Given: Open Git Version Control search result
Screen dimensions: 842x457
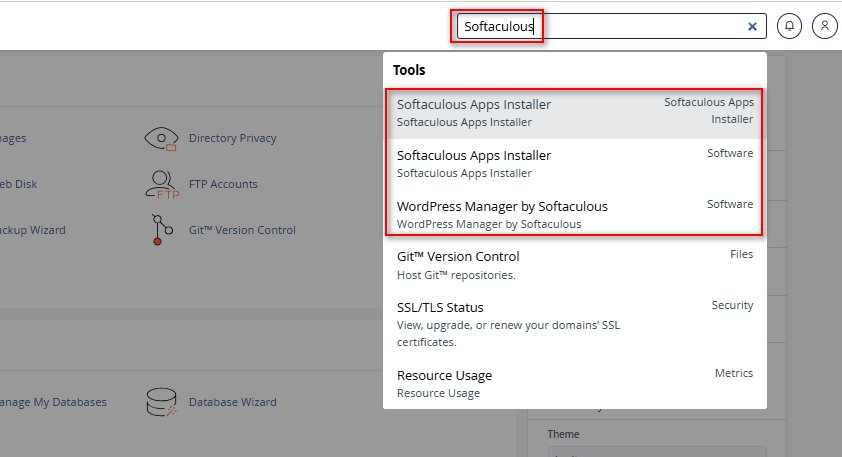Looking at the screenshot, I should (x=575, y=265).
